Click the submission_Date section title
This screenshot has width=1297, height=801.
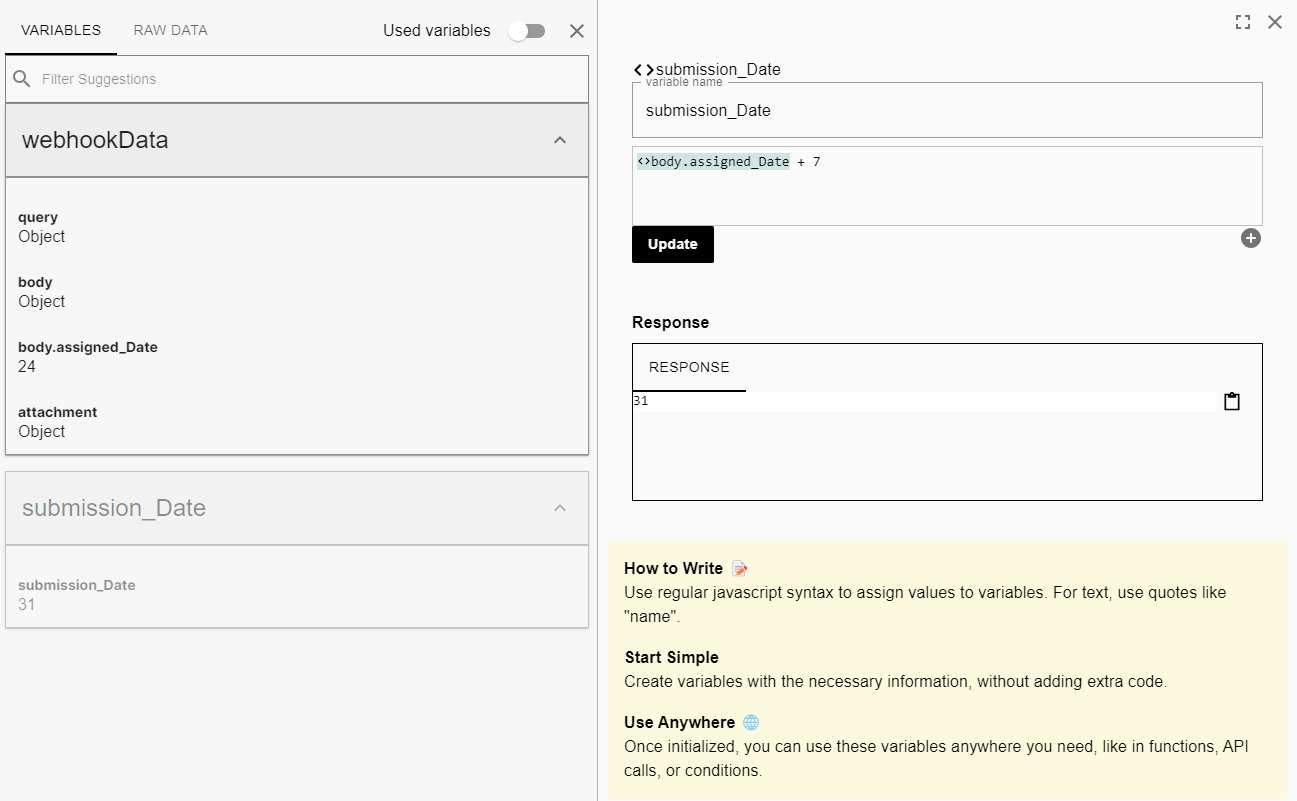[x=114, y=508]
